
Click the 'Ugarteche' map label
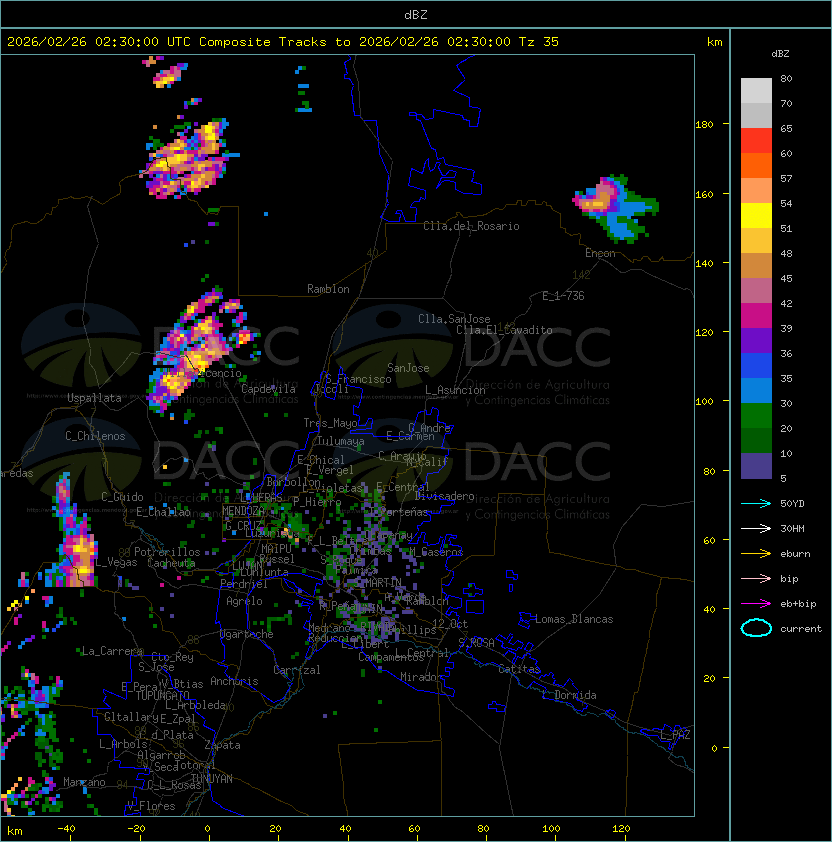coord(247,634)
